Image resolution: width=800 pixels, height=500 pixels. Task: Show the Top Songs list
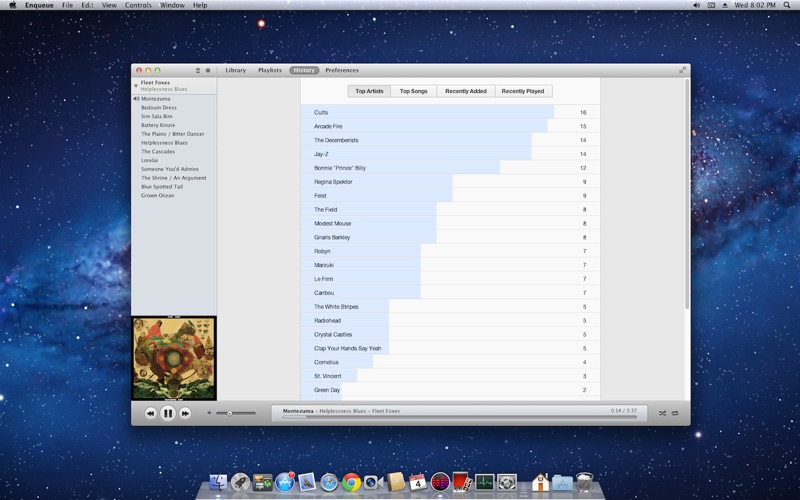click(414, 91)
